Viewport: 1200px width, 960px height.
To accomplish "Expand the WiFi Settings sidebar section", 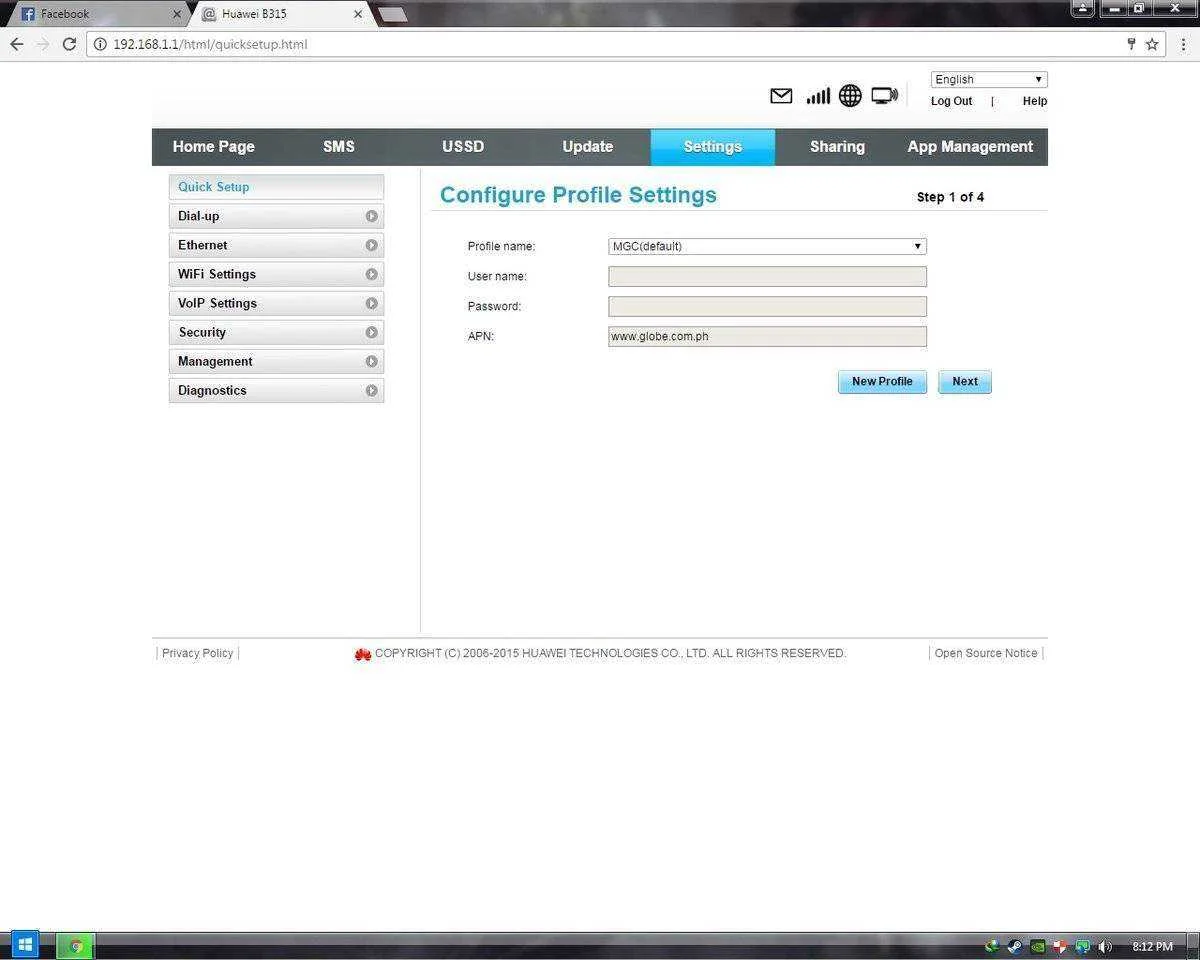I will click(276, 274).
